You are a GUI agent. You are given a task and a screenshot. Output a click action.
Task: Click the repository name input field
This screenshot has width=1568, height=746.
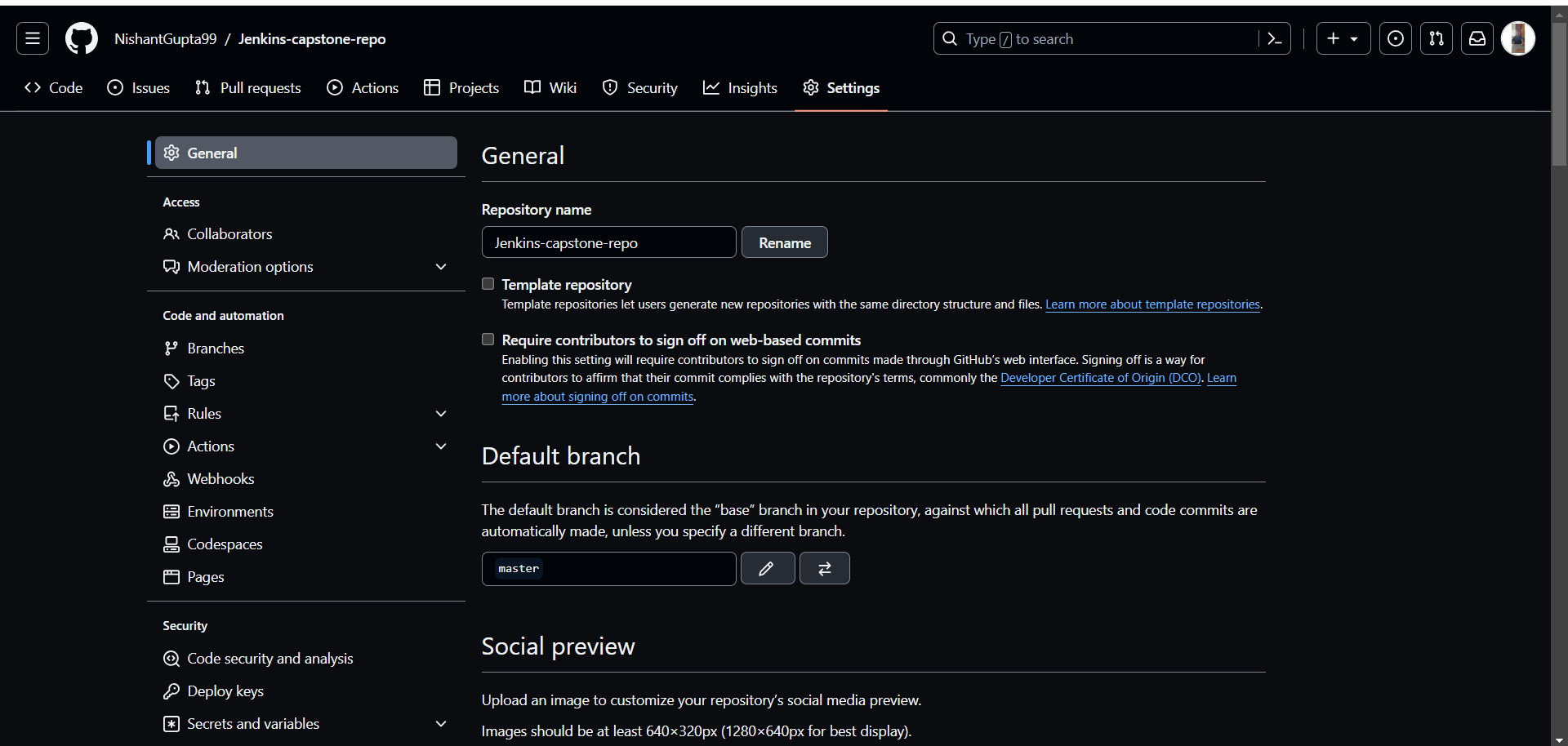608,242
